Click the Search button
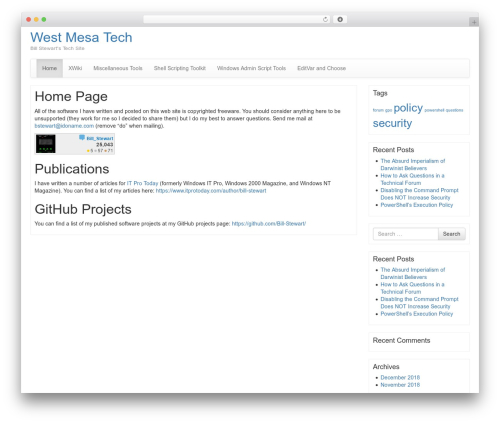Screen dimensions: 500x423 tap(451, 234)
